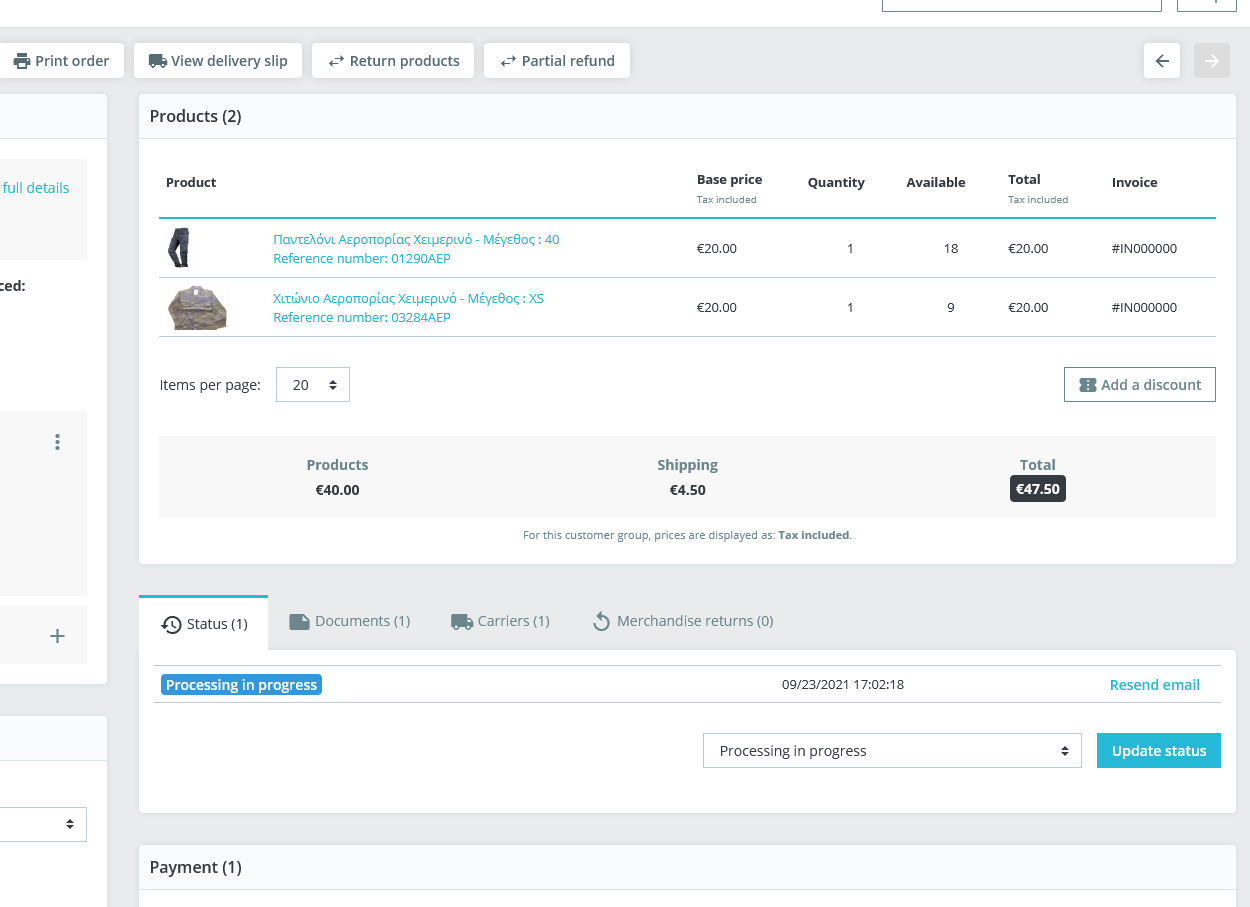1250x907 pixels.
Task: Expand the order status dropdown
Action: click(x=892, y=751)
